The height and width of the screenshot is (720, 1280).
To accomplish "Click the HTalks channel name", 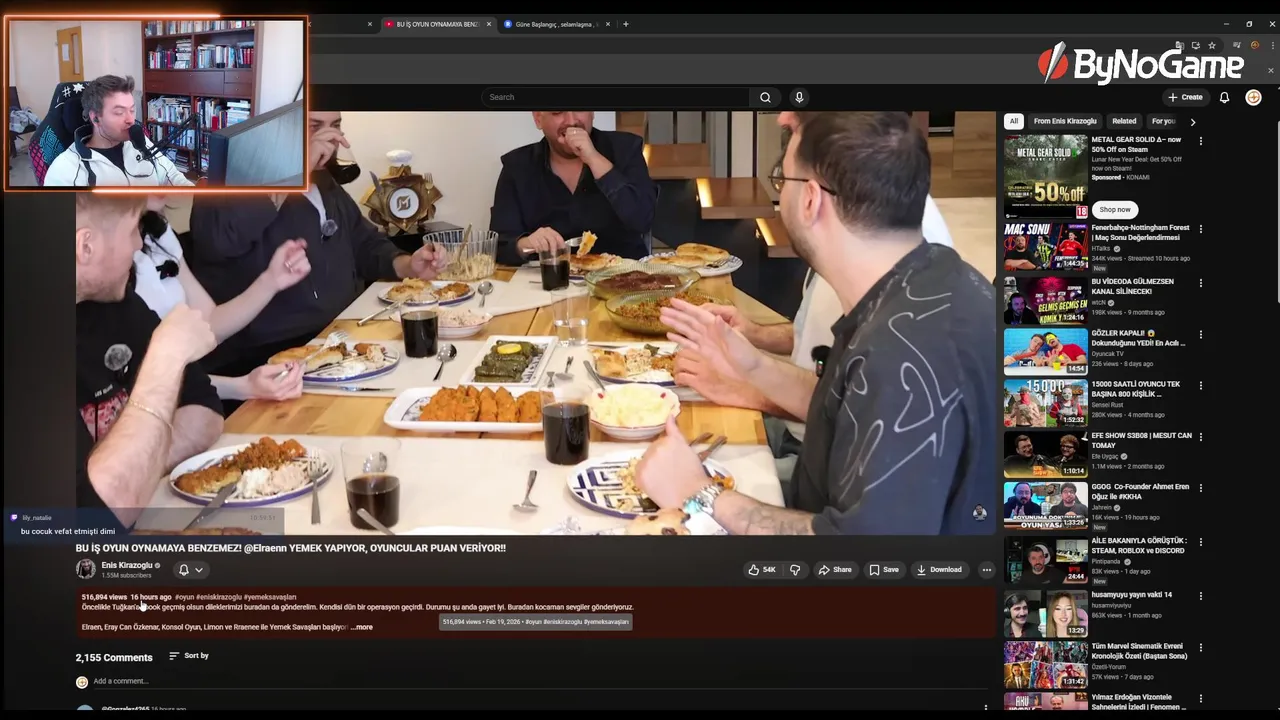I will click(x=1101, y=249).
